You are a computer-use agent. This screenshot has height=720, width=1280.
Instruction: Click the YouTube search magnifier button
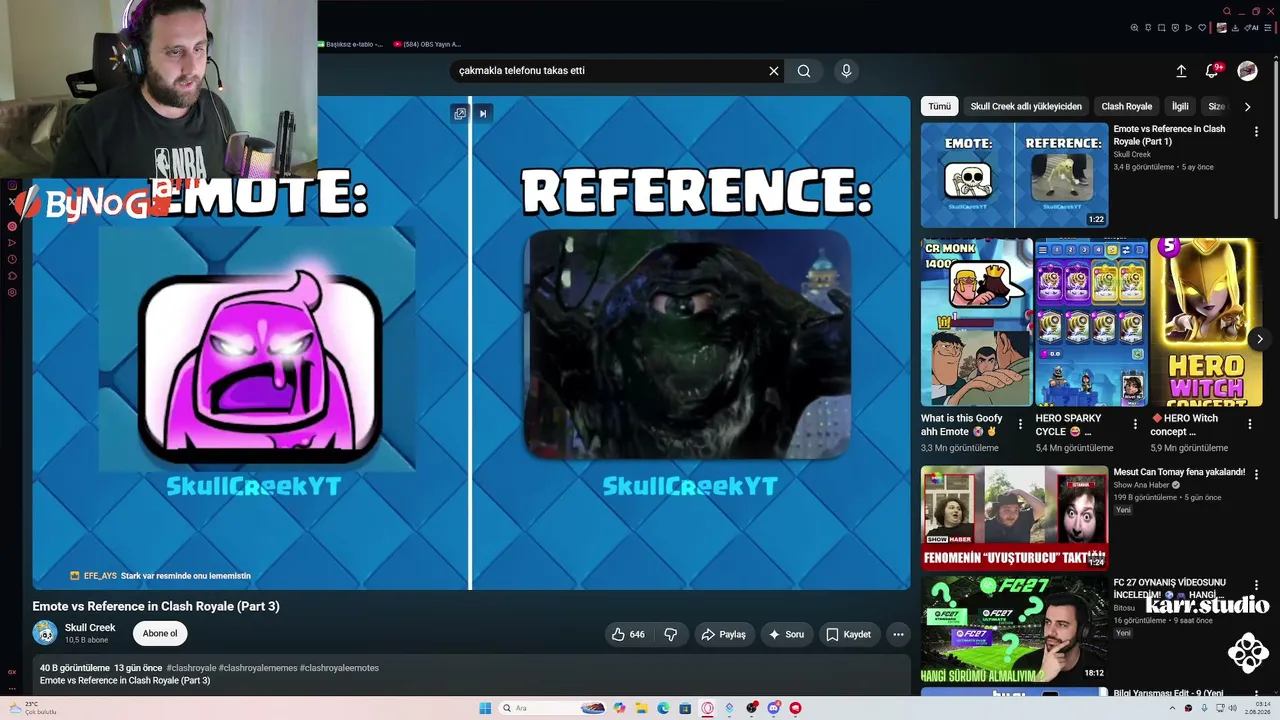click(x=804, y=71)
